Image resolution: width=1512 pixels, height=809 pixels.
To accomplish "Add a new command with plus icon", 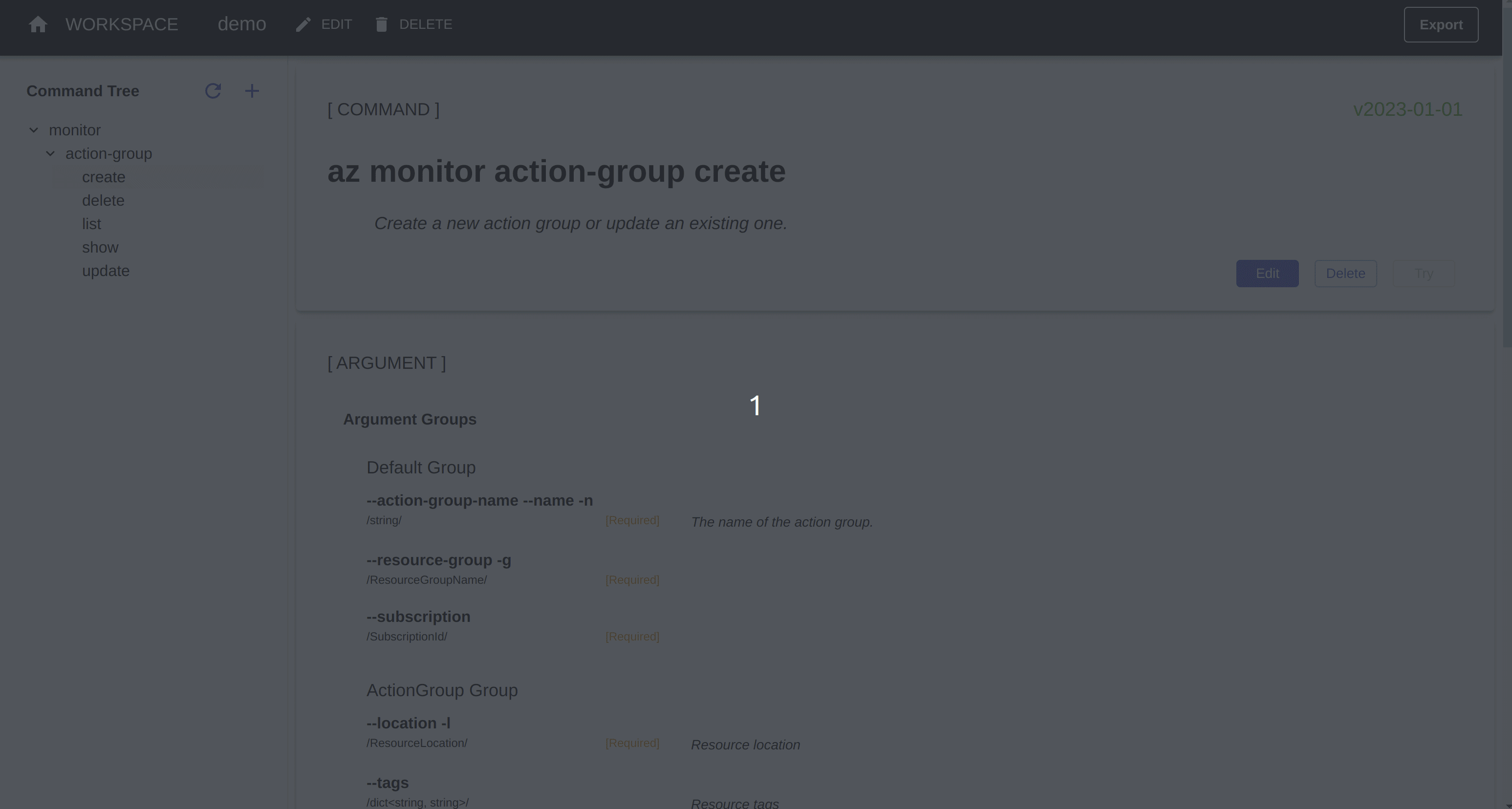I will pyautogui.click(x=252, y=91).
